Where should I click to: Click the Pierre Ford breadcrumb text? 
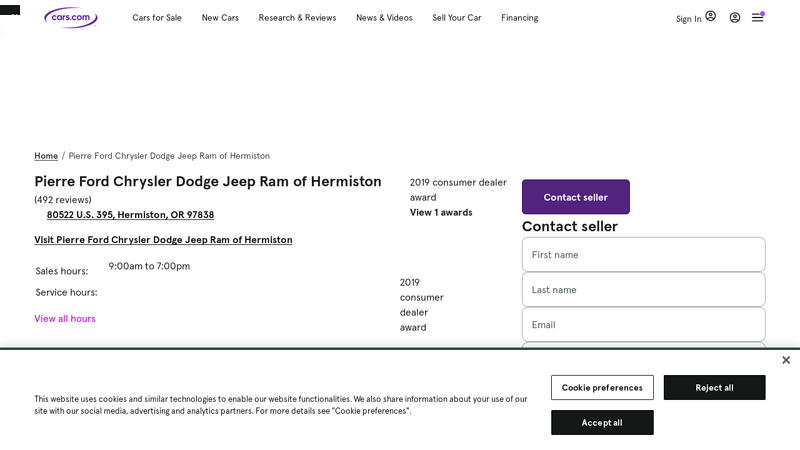(x=169, y=156)
